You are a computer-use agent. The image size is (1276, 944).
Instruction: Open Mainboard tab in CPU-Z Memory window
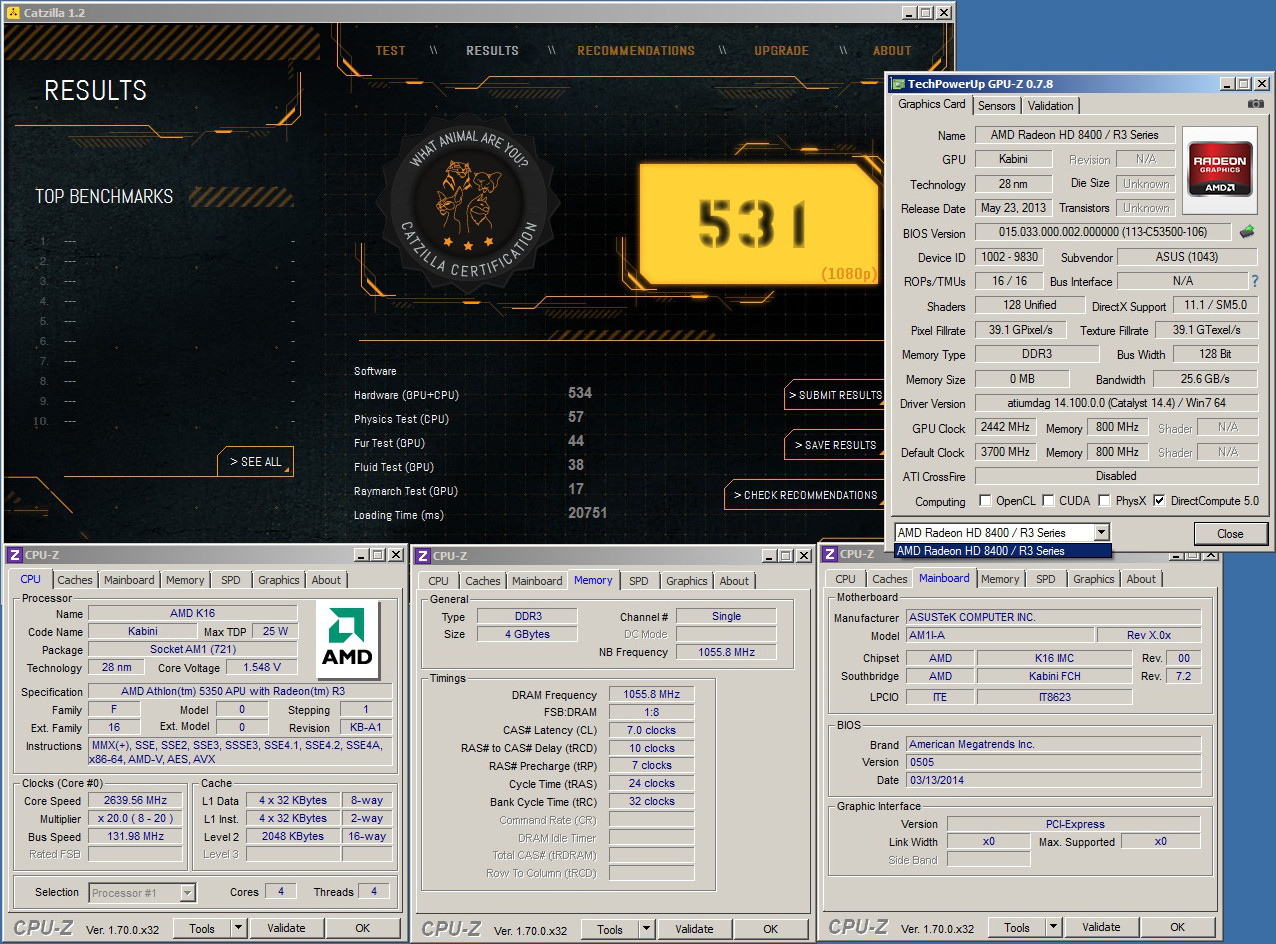pyautogui.click(x=537, y=581)
